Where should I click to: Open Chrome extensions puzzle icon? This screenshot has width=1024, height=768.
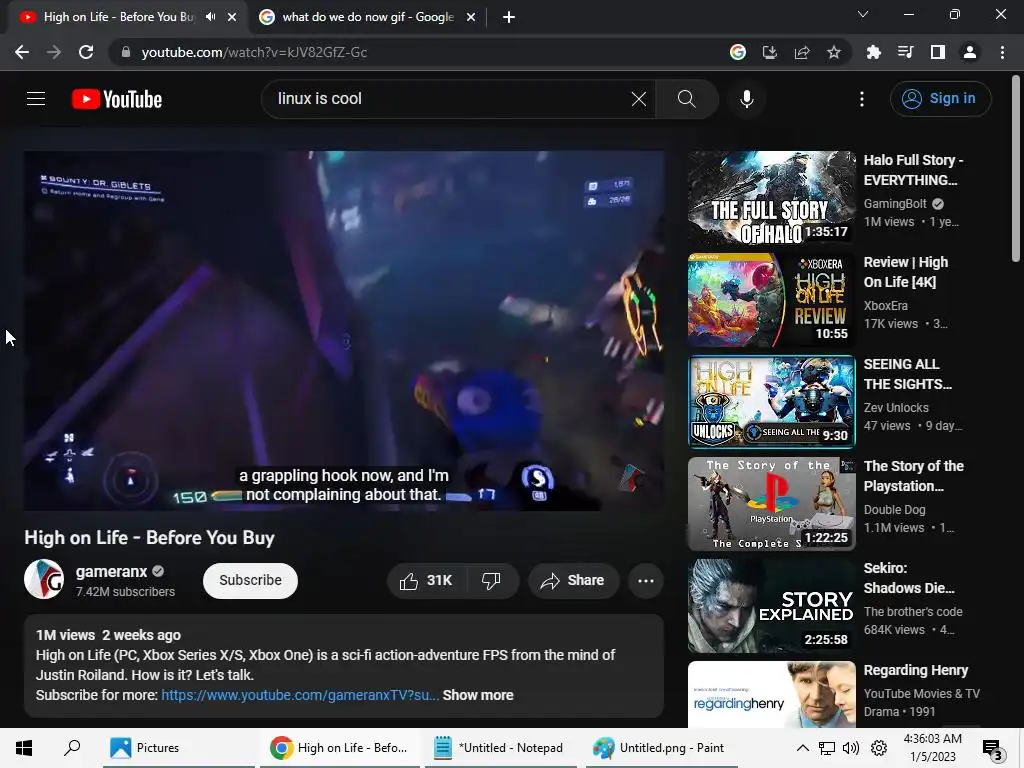pos(873,52)
